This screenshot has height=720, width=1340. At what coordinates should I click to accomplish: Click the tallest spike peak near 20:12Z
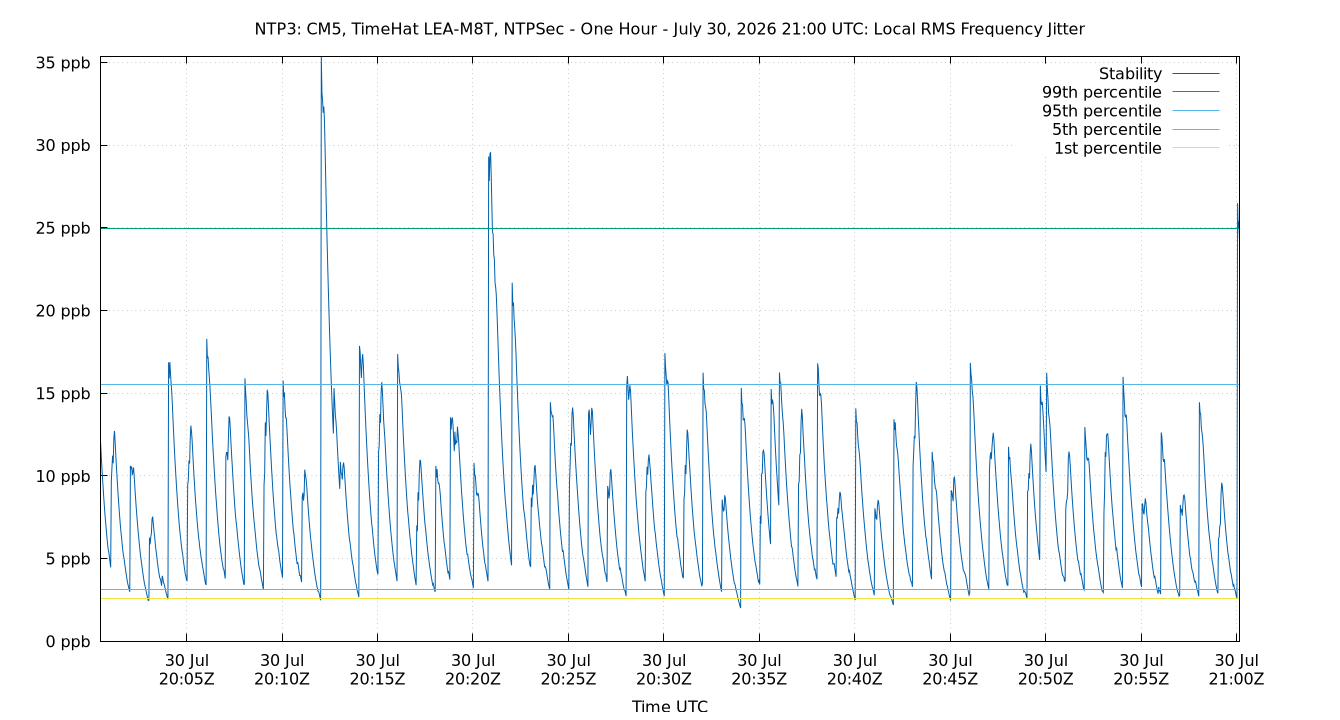pyautogui.click(x=321, y=59)
